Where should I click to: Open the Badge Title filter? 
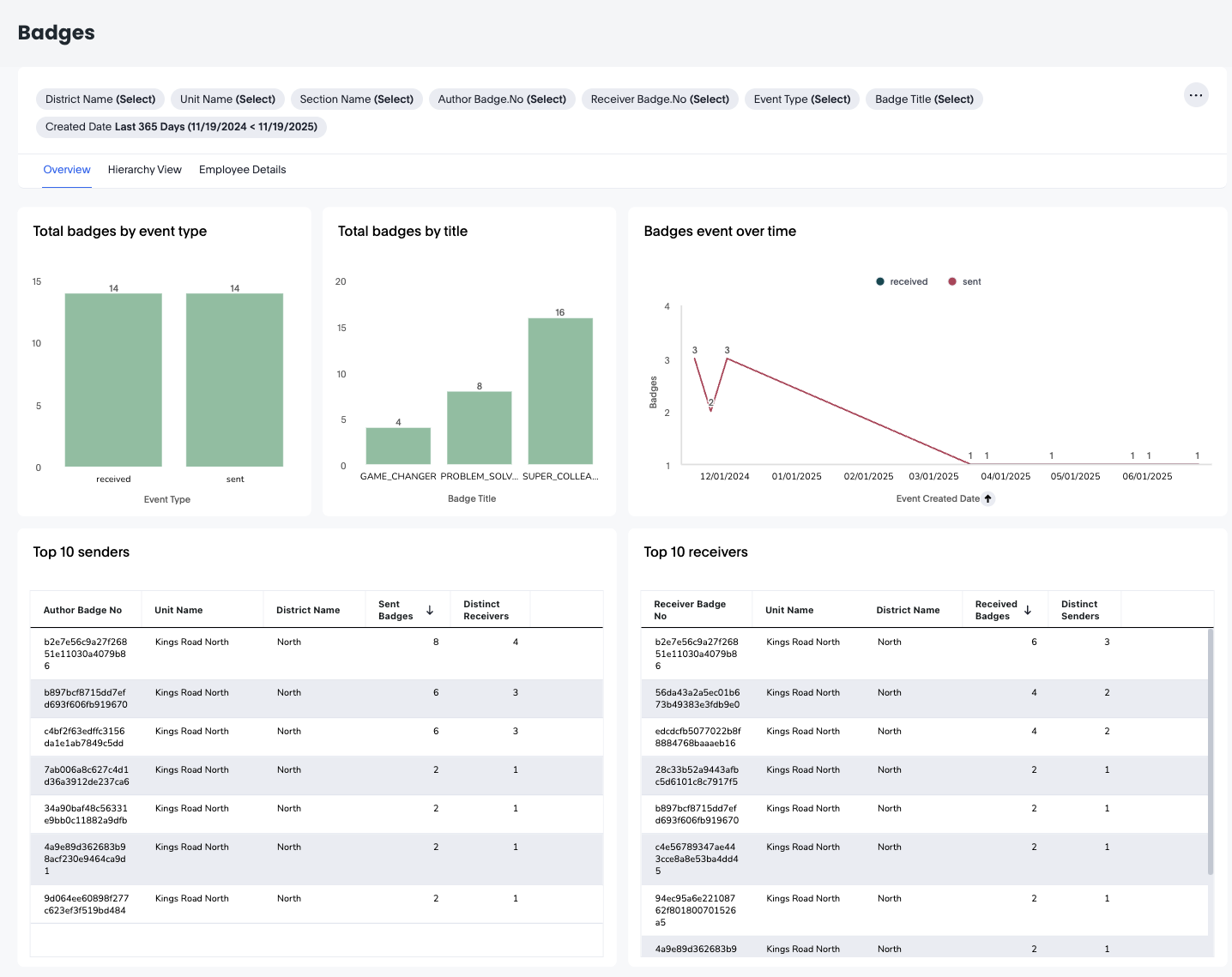[924, 100]
